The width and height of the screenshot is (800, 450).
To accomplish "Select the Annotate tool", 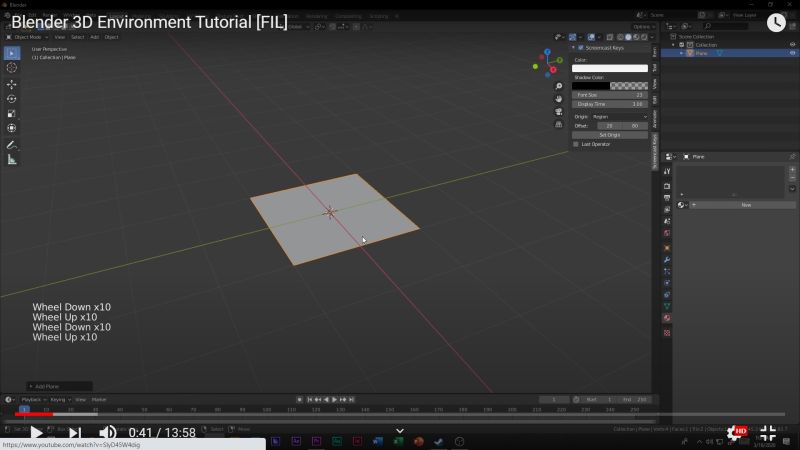I will (x=12, y=145).
